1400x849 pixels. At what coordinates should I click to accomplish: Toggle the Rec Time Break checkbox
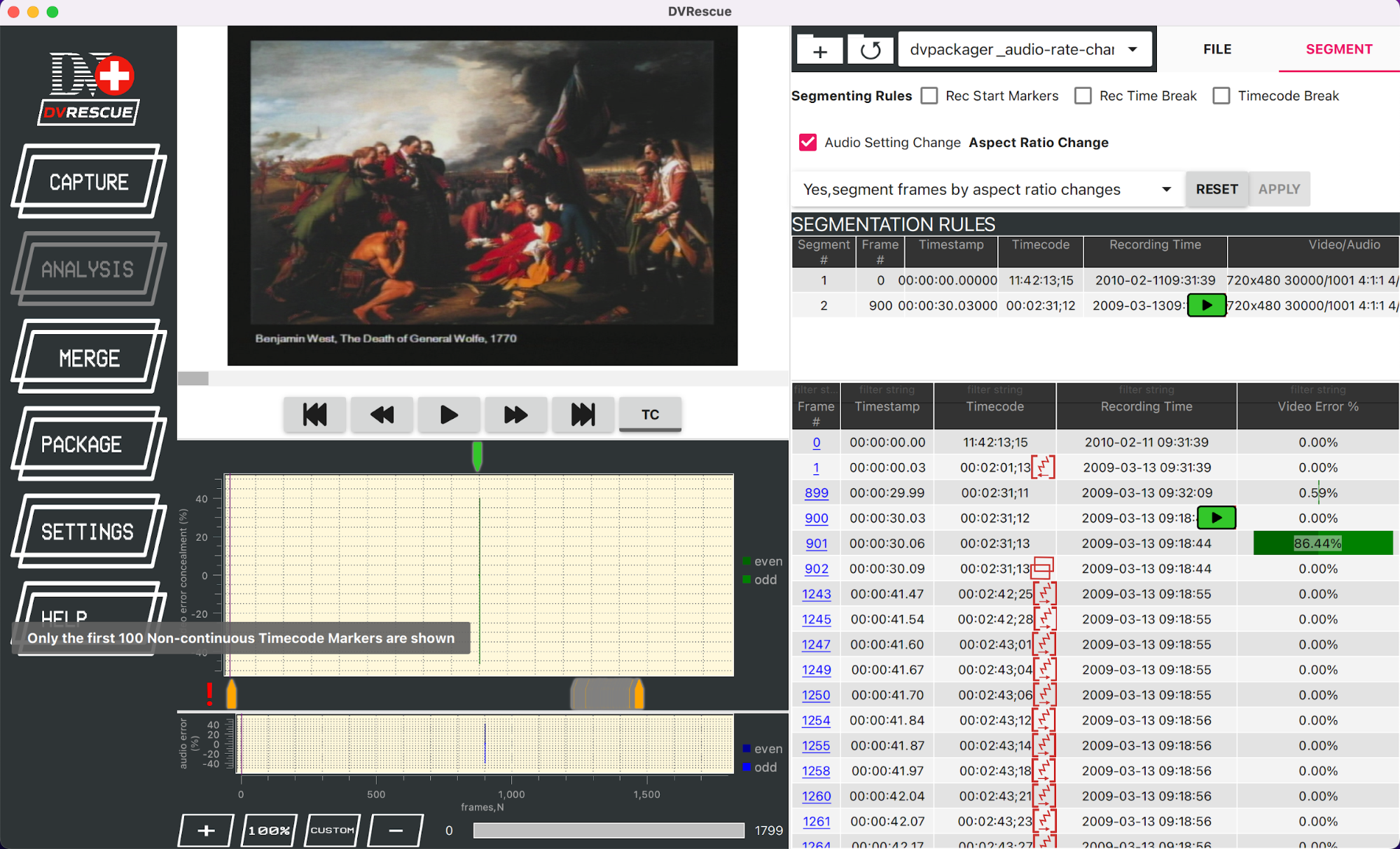pos(1083,95)
